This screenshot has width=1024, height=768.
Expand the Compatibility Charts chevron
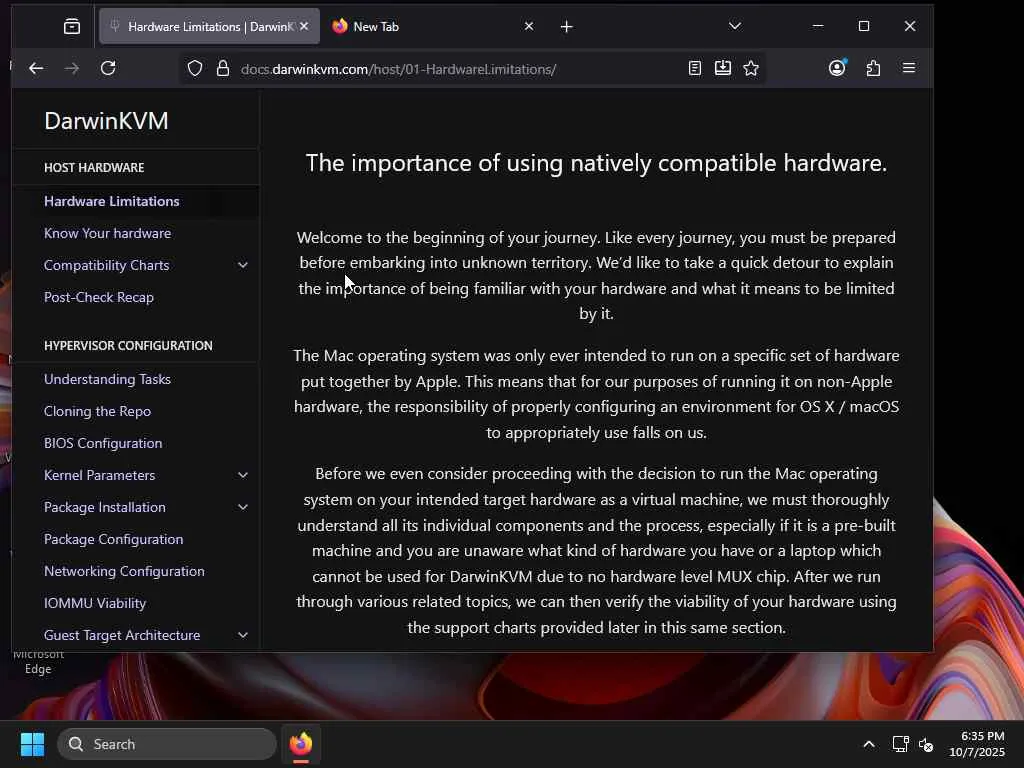point(243,265)
